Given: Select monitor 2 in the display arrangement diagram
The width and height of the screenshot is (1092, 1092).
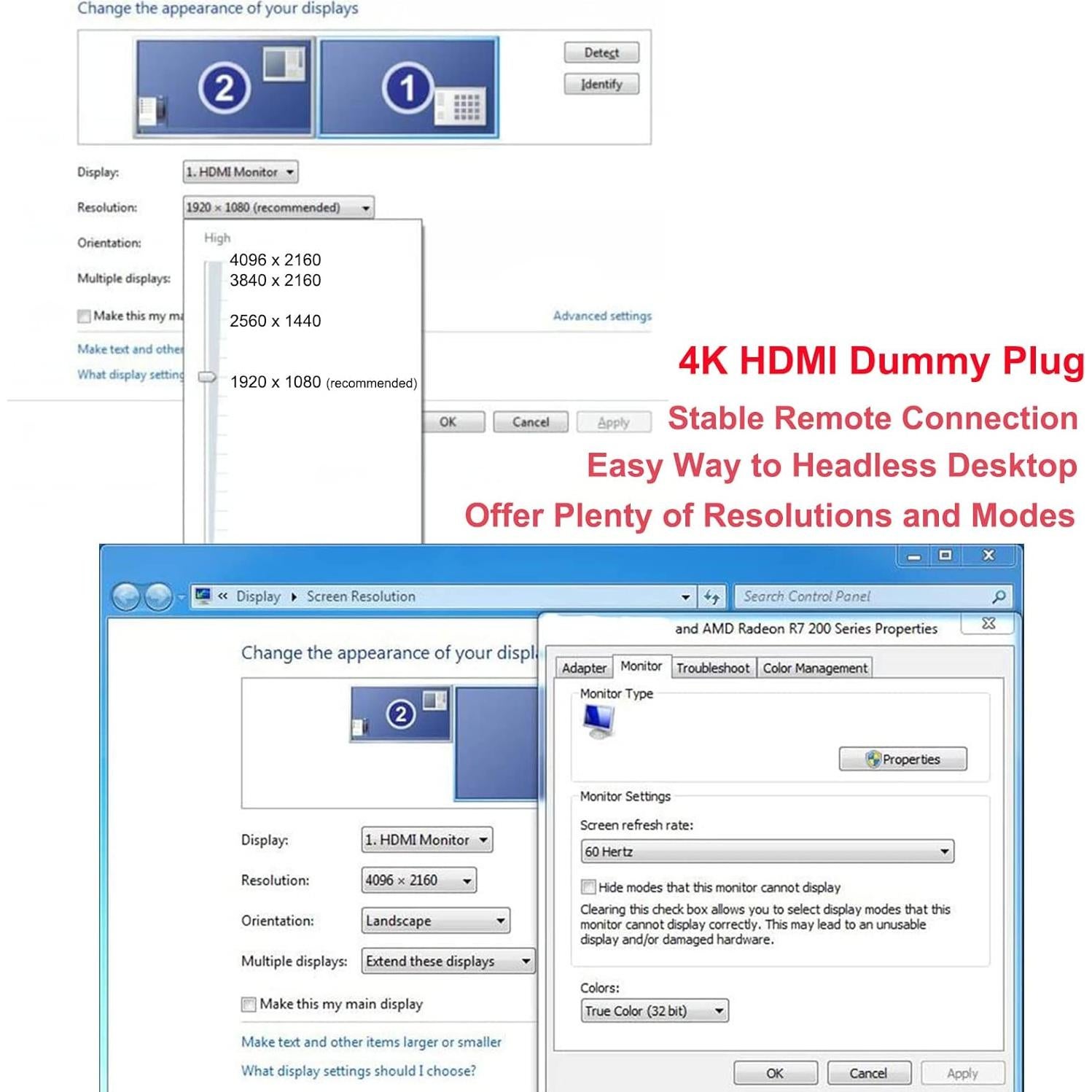Looking at the screenshot, I should 222,86.
